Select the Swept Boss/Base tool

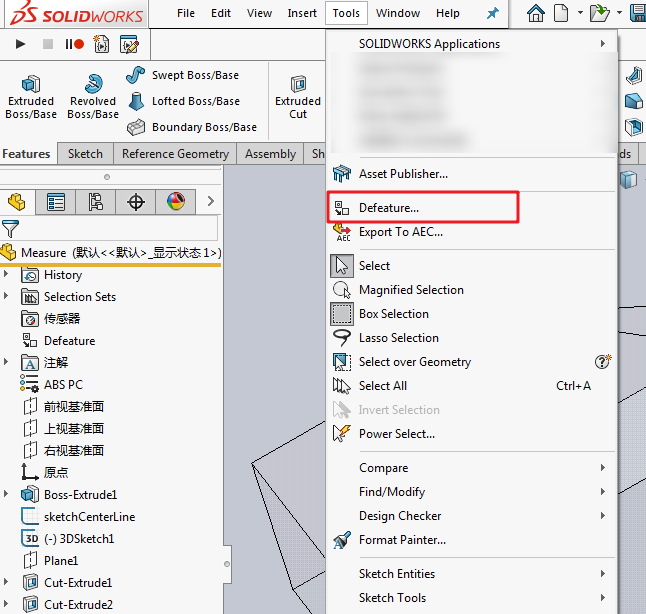(x=182, y=75)
